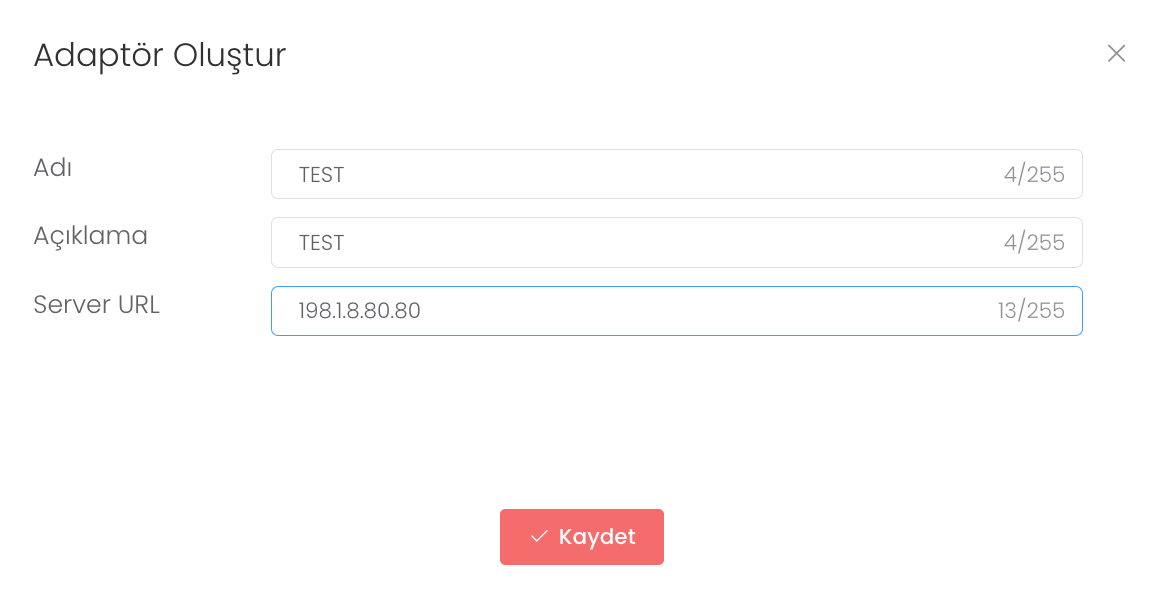1166x616 pixels.
Task: Click the 4/255 counter in Açıklama field
Action: click(x=1034, y=243)
